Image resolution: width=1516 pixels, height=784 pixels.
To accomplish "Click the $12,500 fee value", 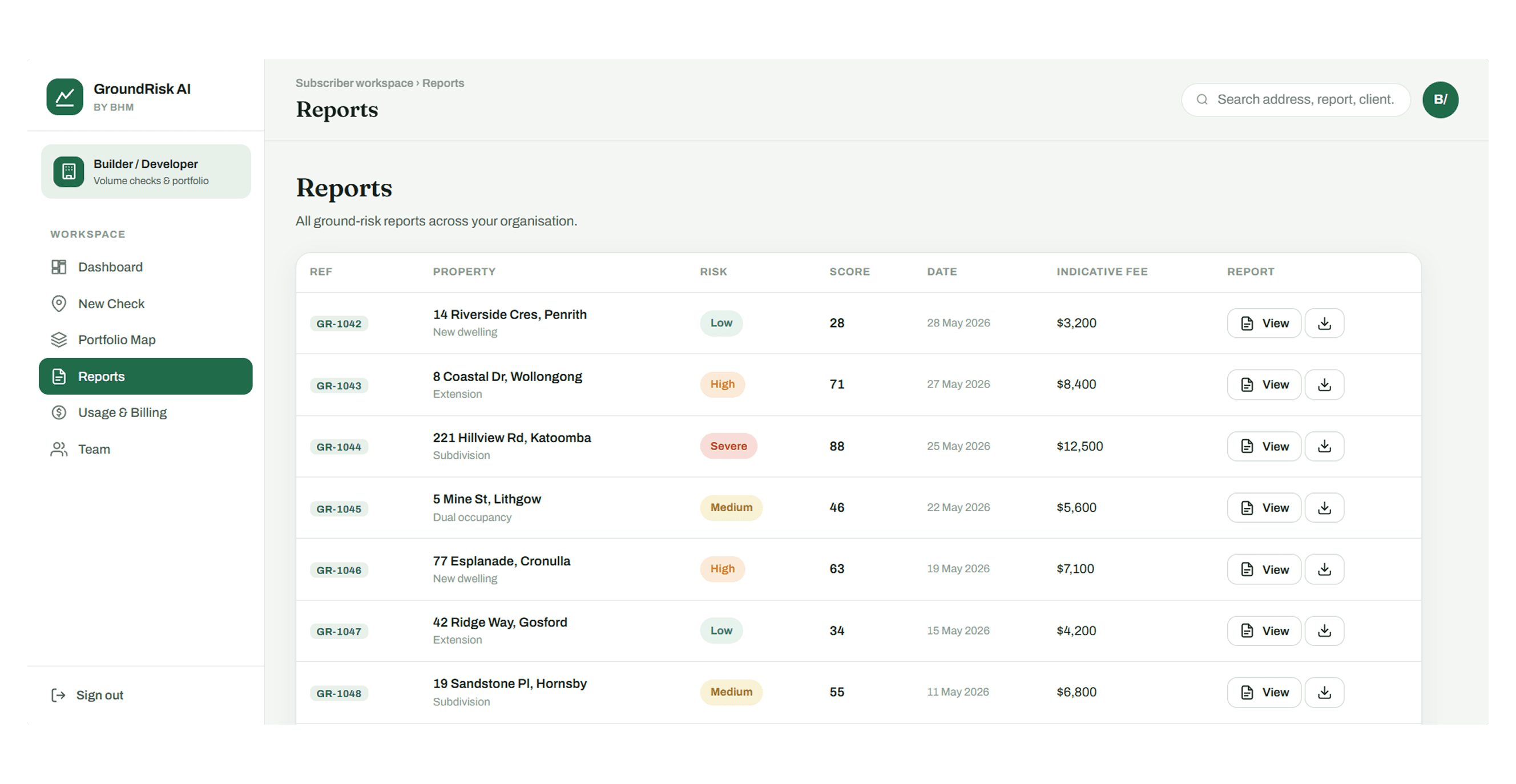I will (x=1079, y=446).
